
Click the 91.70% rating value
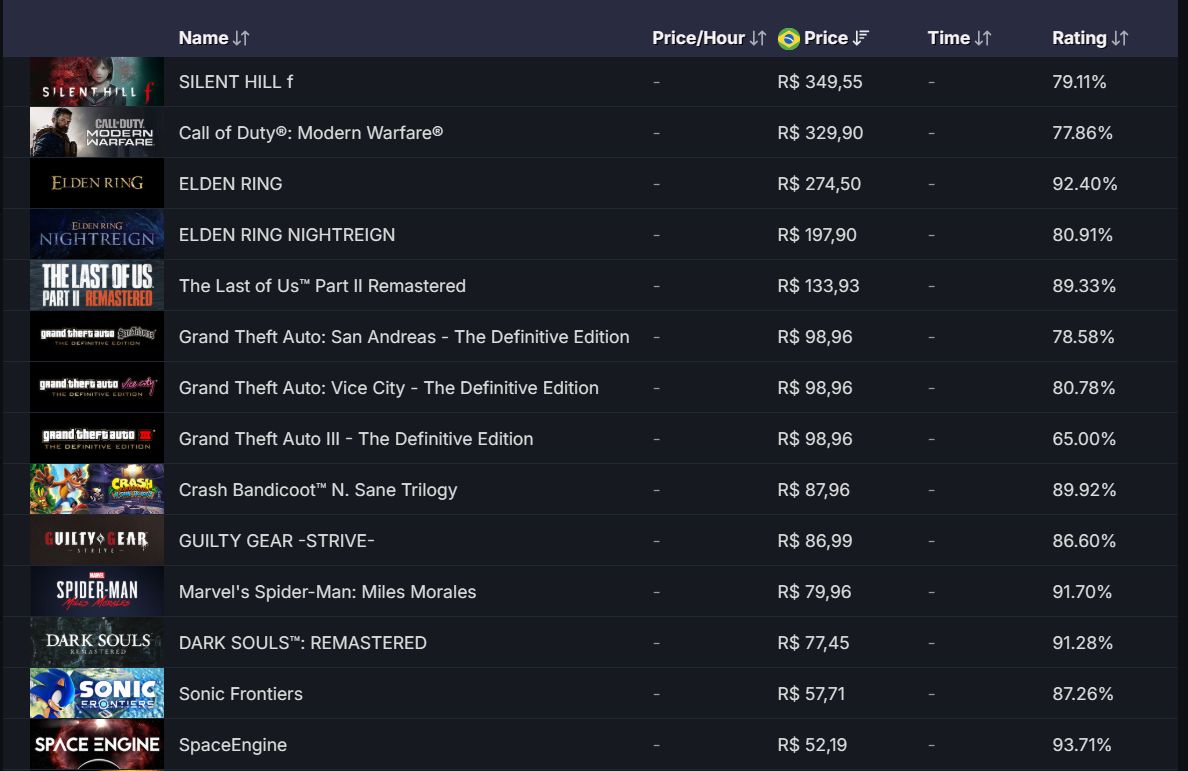click(x=1082, y=592)
